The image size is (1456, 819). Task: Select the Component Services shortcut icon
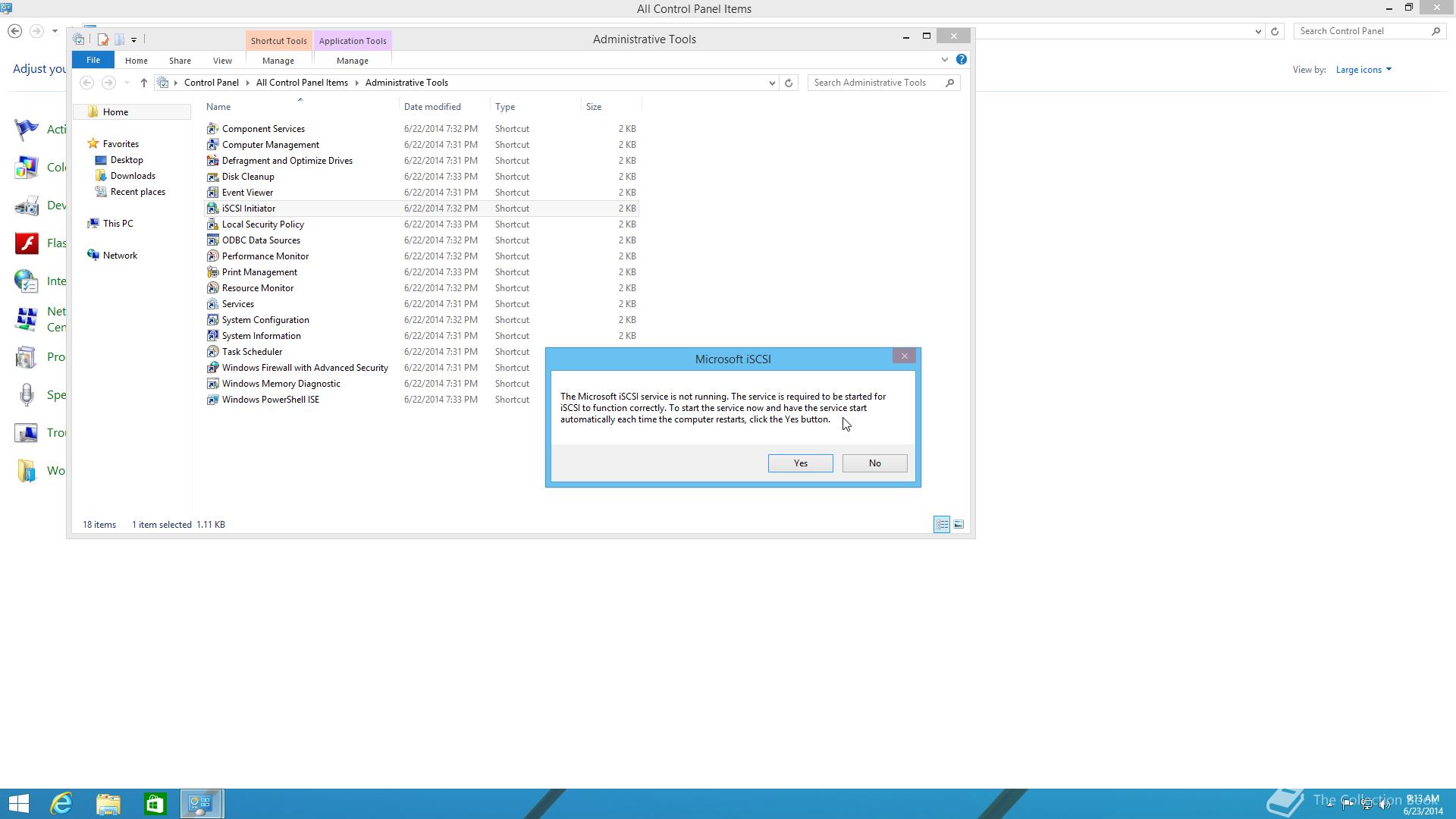click(212, 129)
